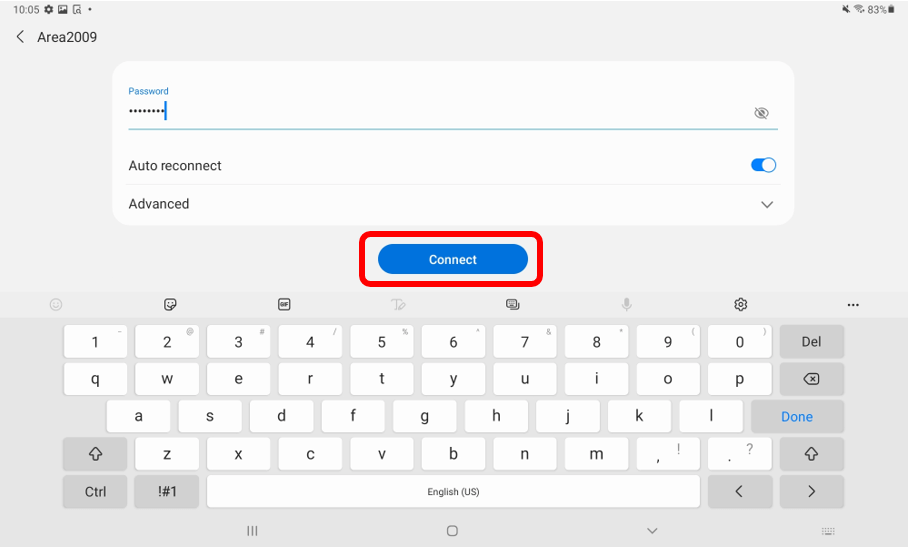
Task: Tap the letter g key
Action: pos(424,417)
